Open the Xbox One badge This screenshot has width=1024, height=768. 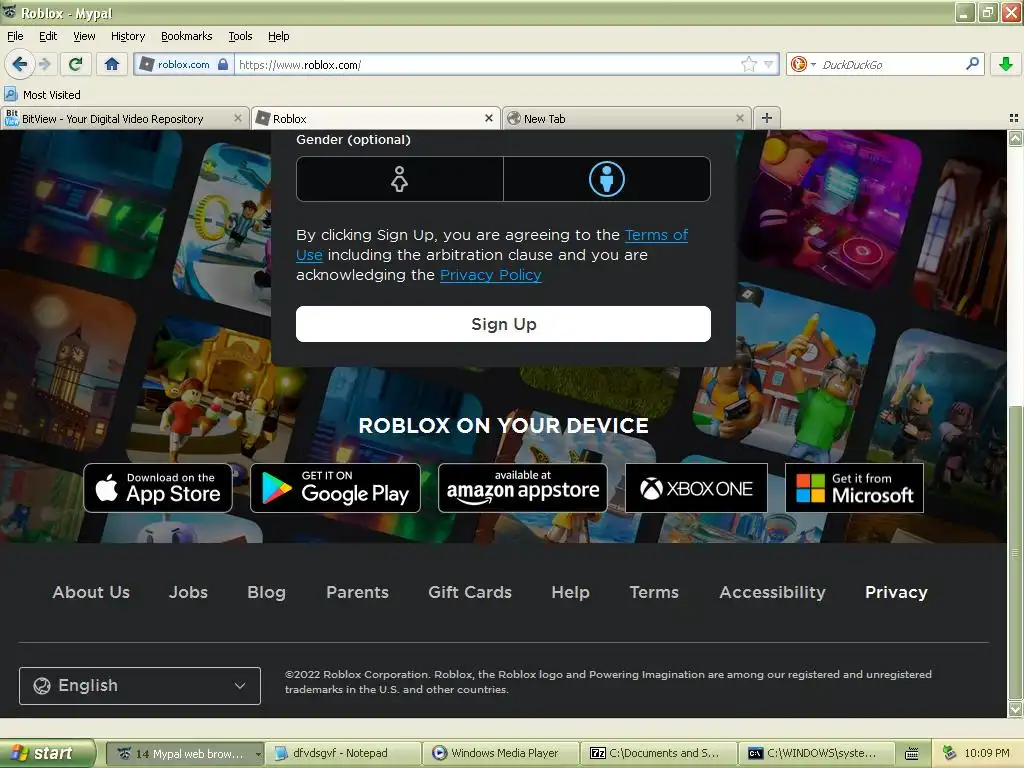point(696,488)
